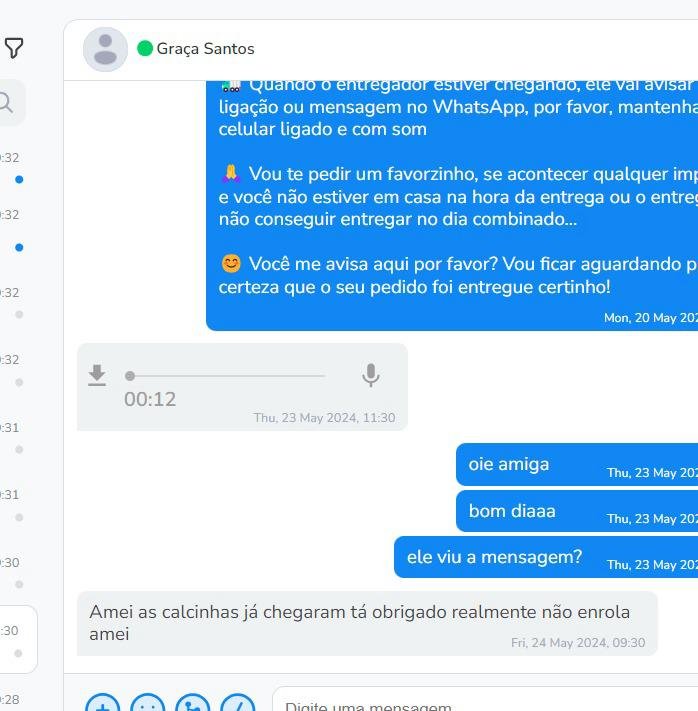Click the green online status dot

(145, 49)
